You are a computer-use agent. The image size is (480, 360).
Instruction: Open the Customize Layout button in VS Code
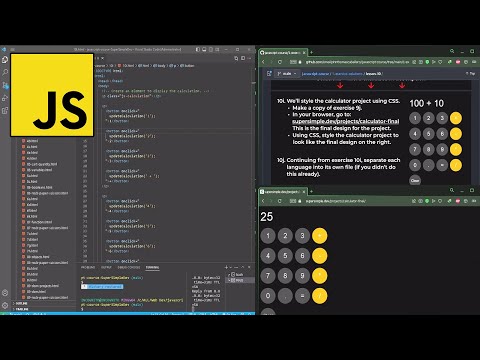[x=217, y=50]
